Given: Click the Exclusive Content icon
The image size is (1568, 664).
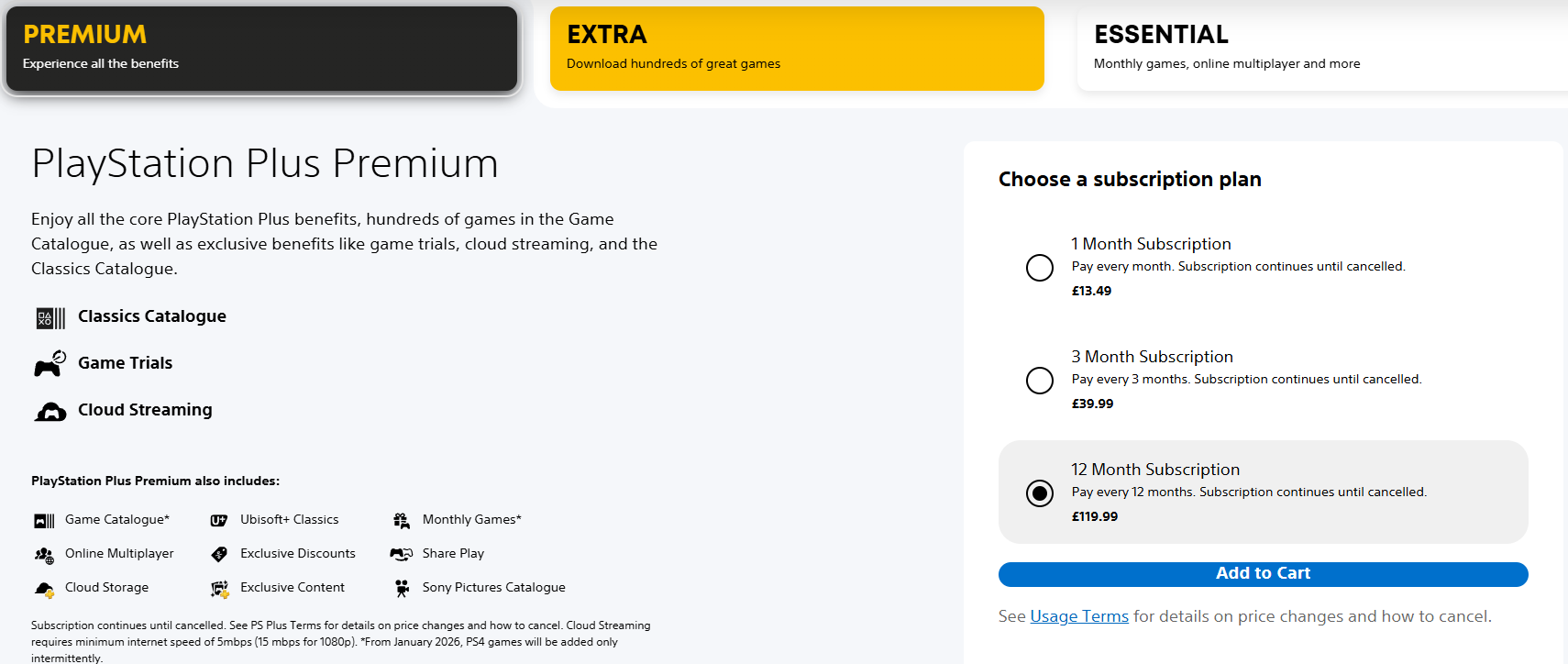Looking at the screenshot, I should (x=219, y=588).
